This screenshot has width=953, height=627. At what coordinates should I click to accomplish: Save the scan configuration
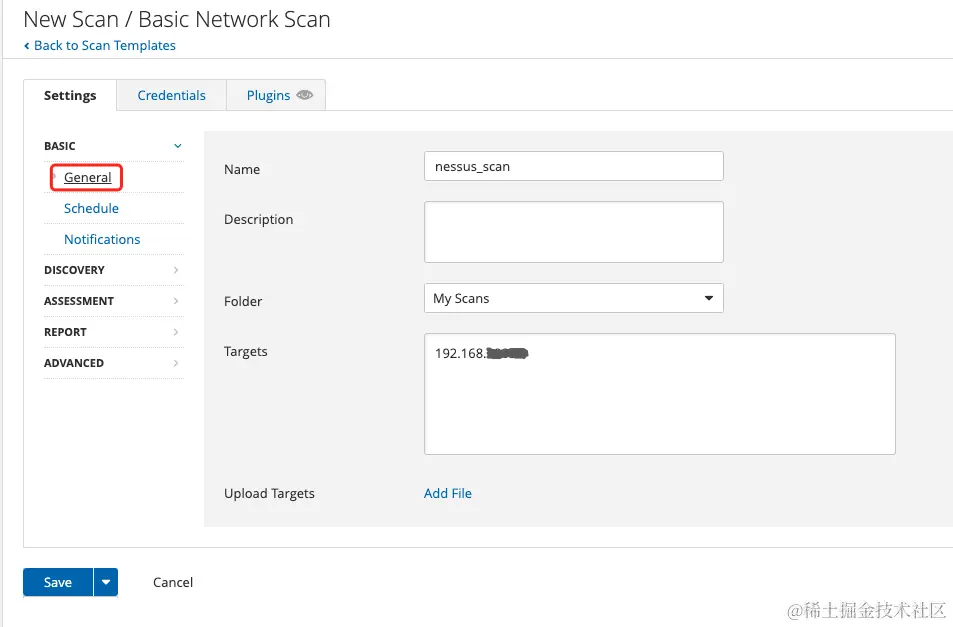coord(58,582)
